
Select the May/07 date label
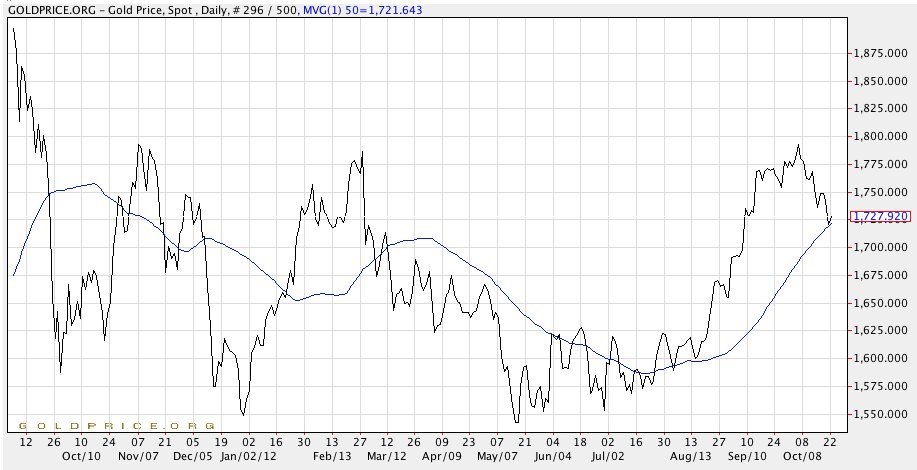tap(497, 455)
